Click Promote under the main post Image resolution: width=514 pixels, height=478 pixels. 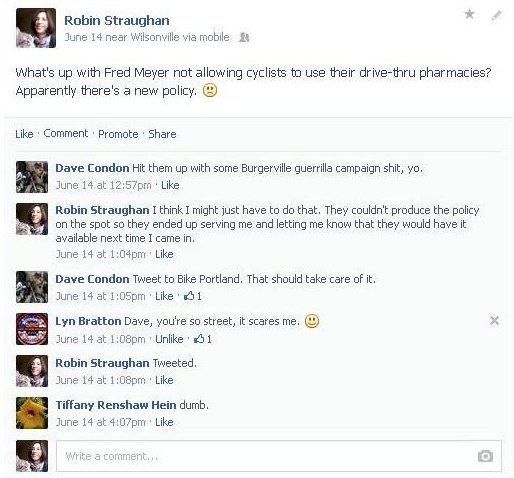pos(118,134)
